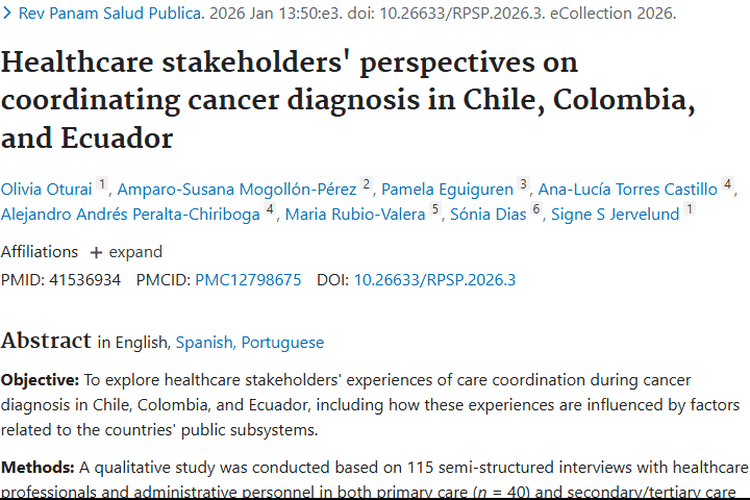
Task: Click affiliation superscript 2 after Mogollón-Pérez
Action: [x=367, y=184]
